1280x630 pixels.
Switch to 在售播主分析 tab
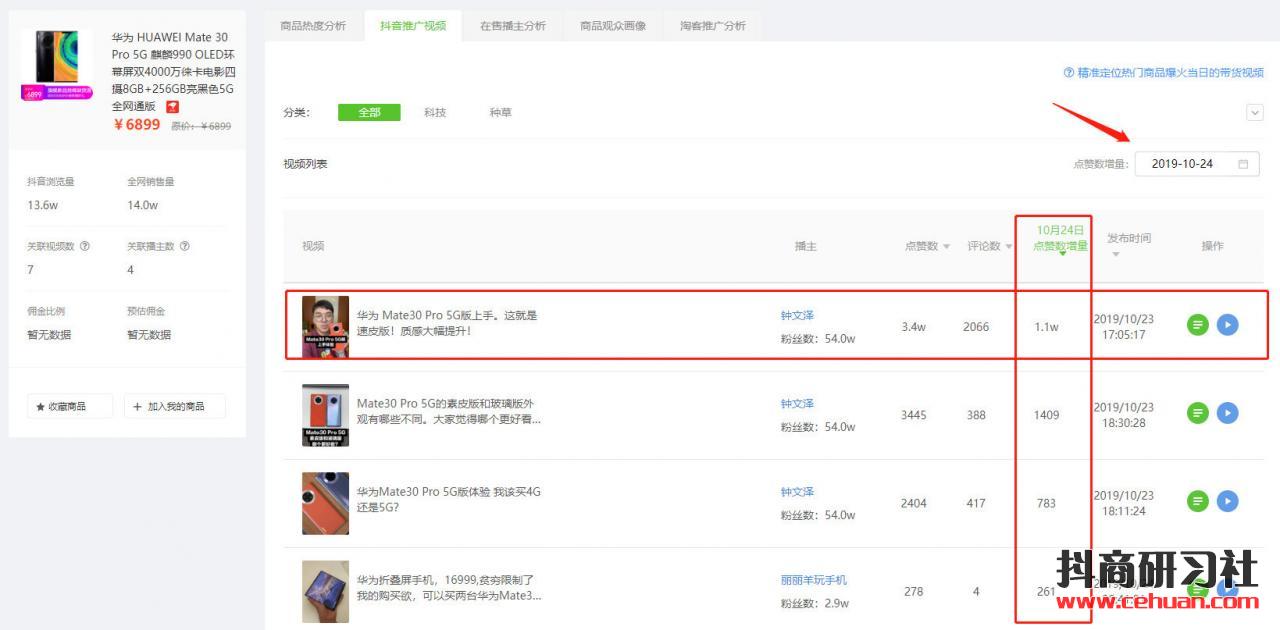coord(512,26)
